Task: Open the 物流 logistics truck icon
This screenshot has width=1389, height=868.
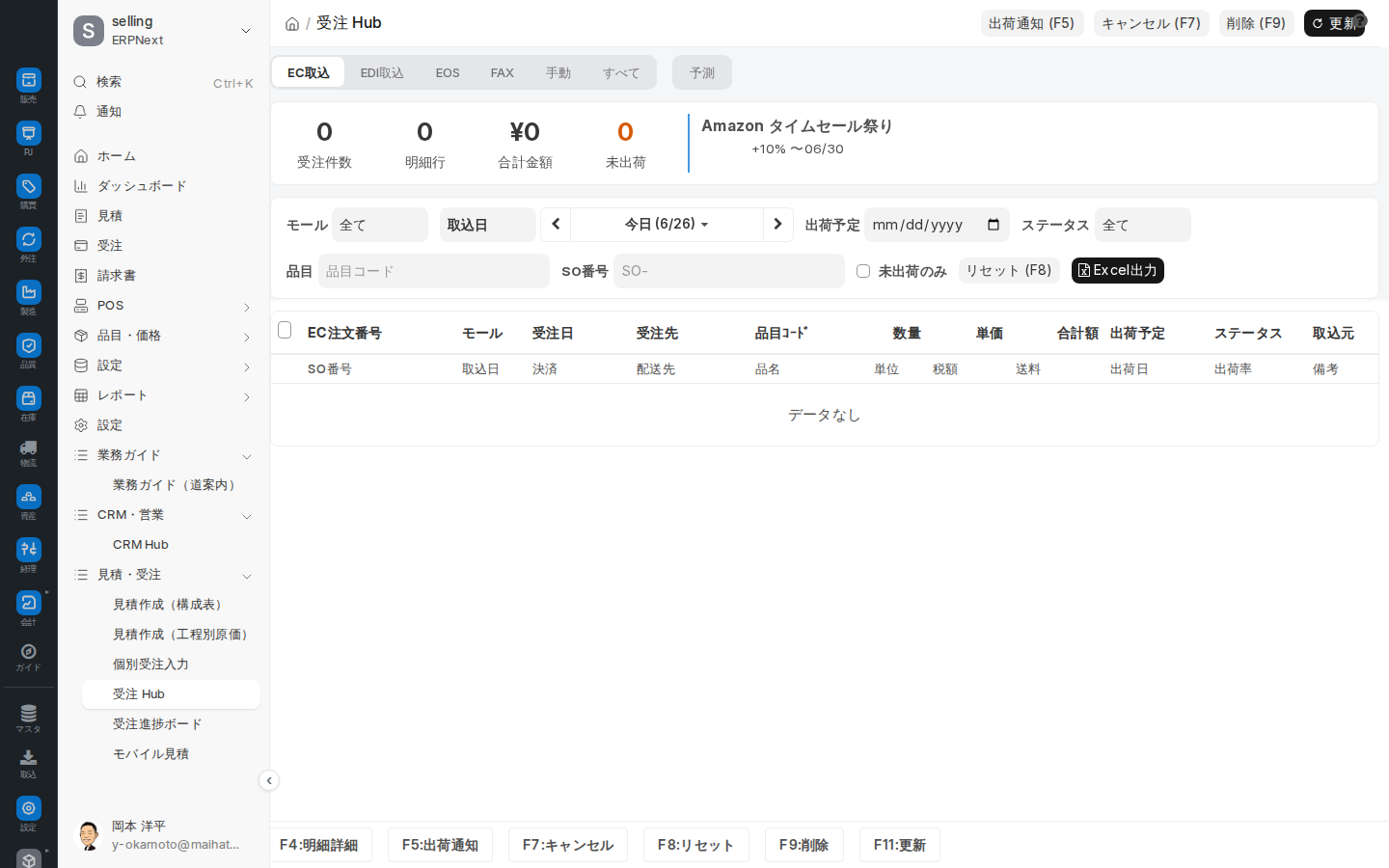Action: [28, 448]
